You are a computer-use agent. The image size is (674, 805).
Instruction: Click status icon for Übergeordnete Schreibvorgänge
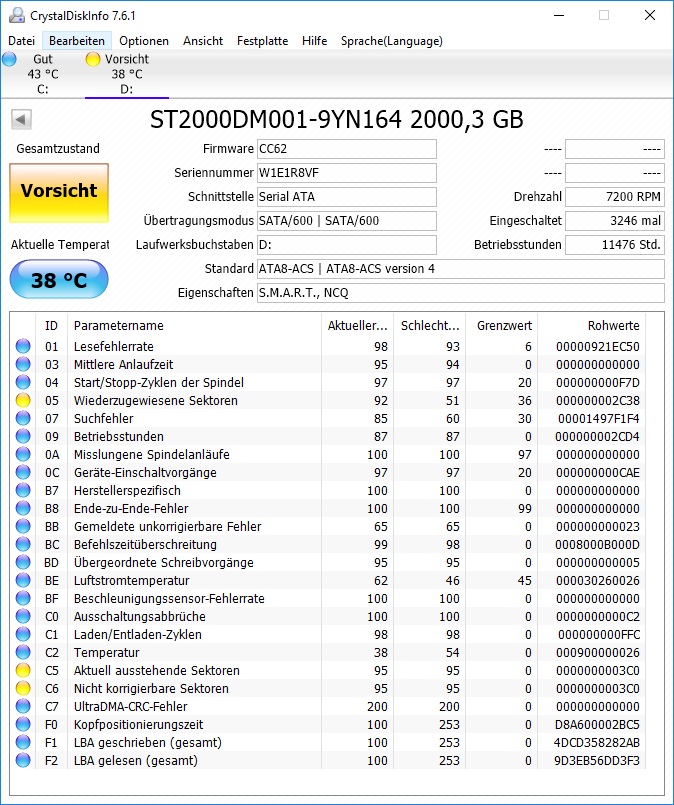point(23,562)
